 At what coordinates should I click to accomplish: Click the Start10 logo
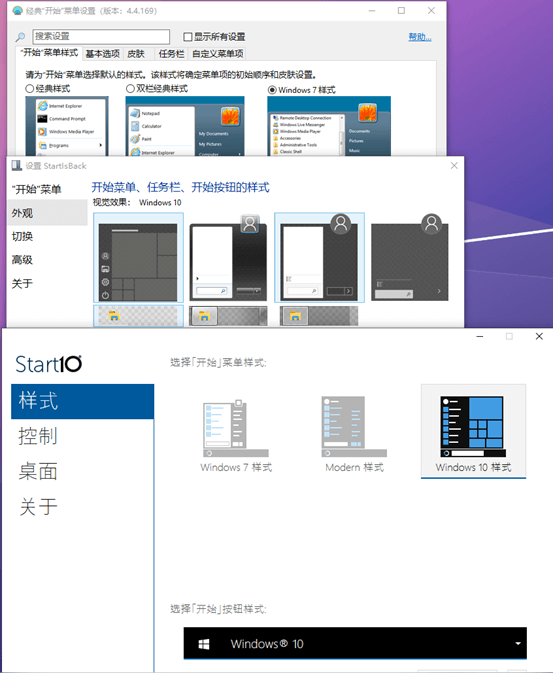tap(49, 364)
